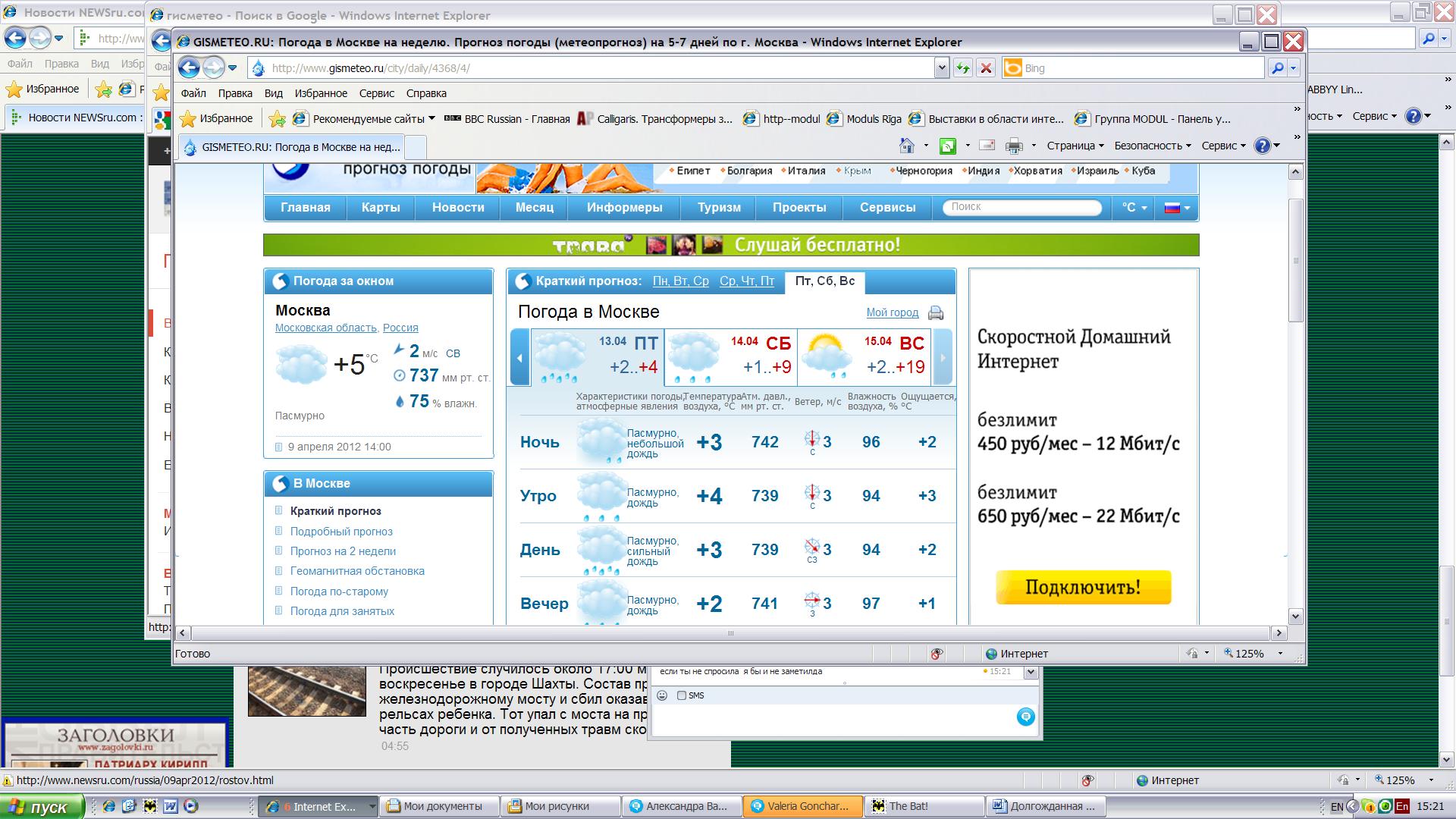Expand the Bing search provider dropdown
The width and height of the screenshot is (1456, 819).
click(x=1294, y=68)
